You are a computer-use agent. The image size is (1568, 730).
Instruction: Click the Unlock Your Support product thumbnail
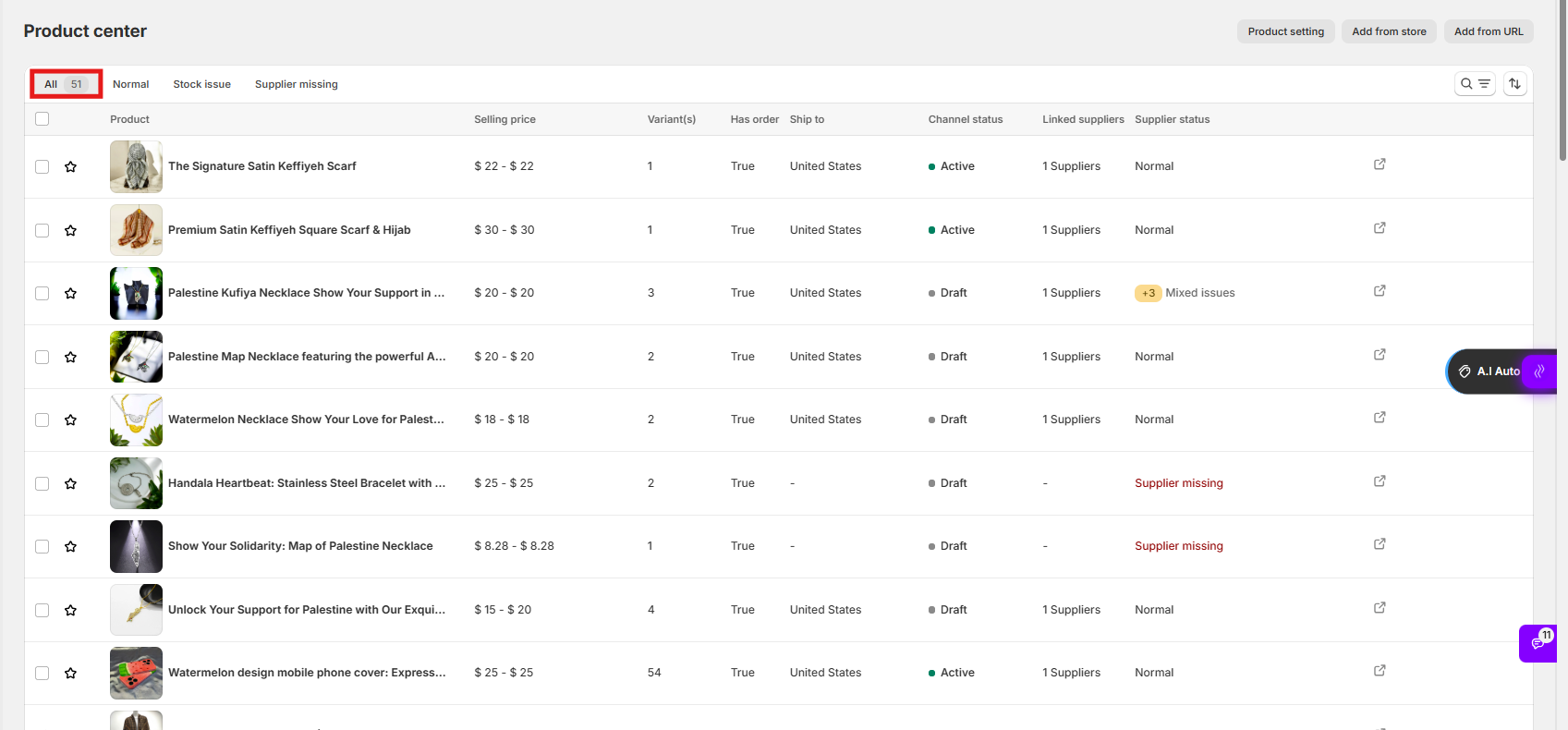tap(136, 610)
